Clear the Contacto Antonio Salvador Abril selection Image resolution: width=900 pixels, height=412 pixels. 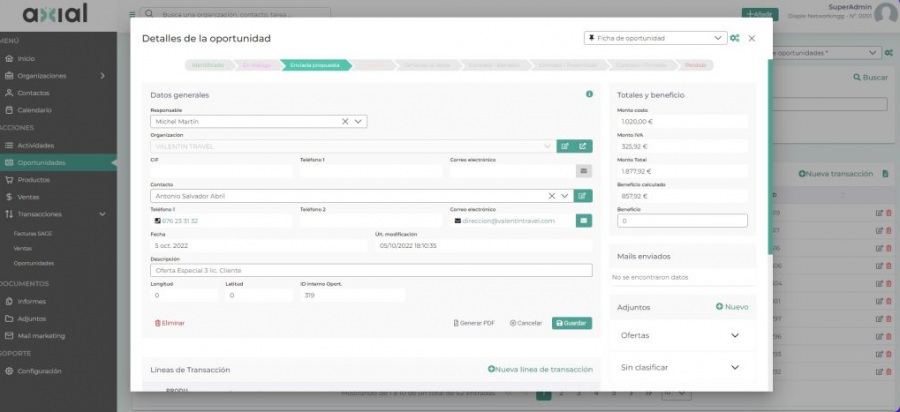pos(552,196)
